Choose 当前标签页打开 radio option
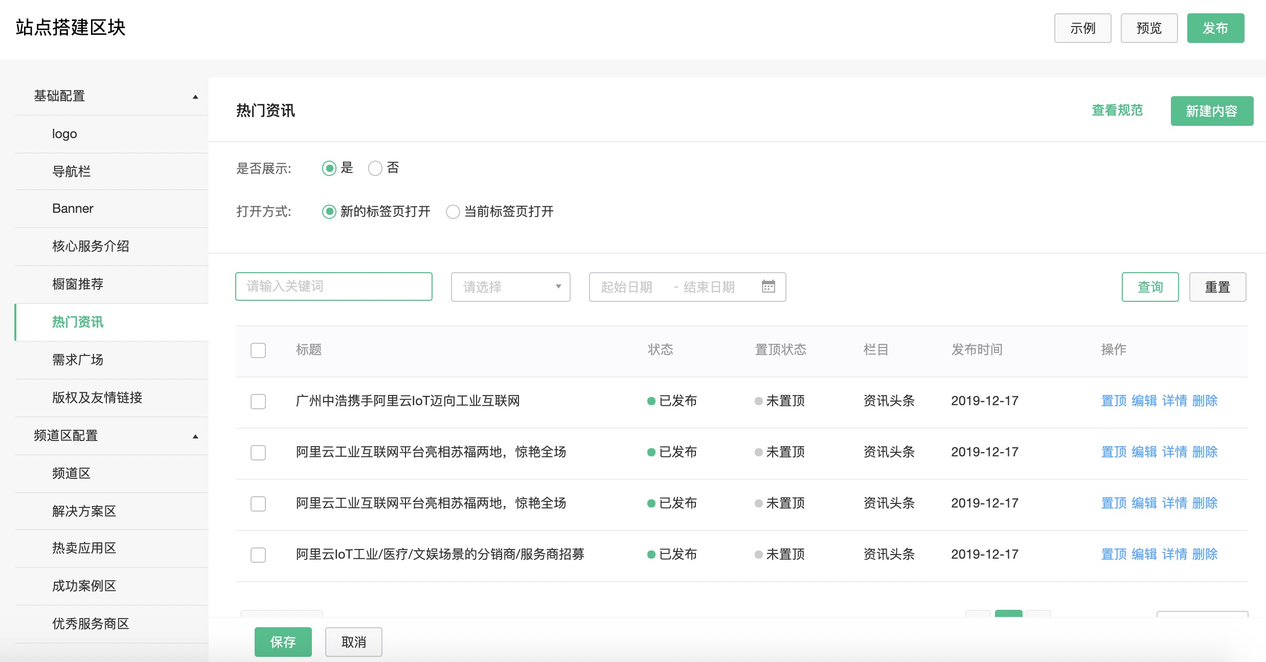The image size is (1266, 662). coord(453,212)
